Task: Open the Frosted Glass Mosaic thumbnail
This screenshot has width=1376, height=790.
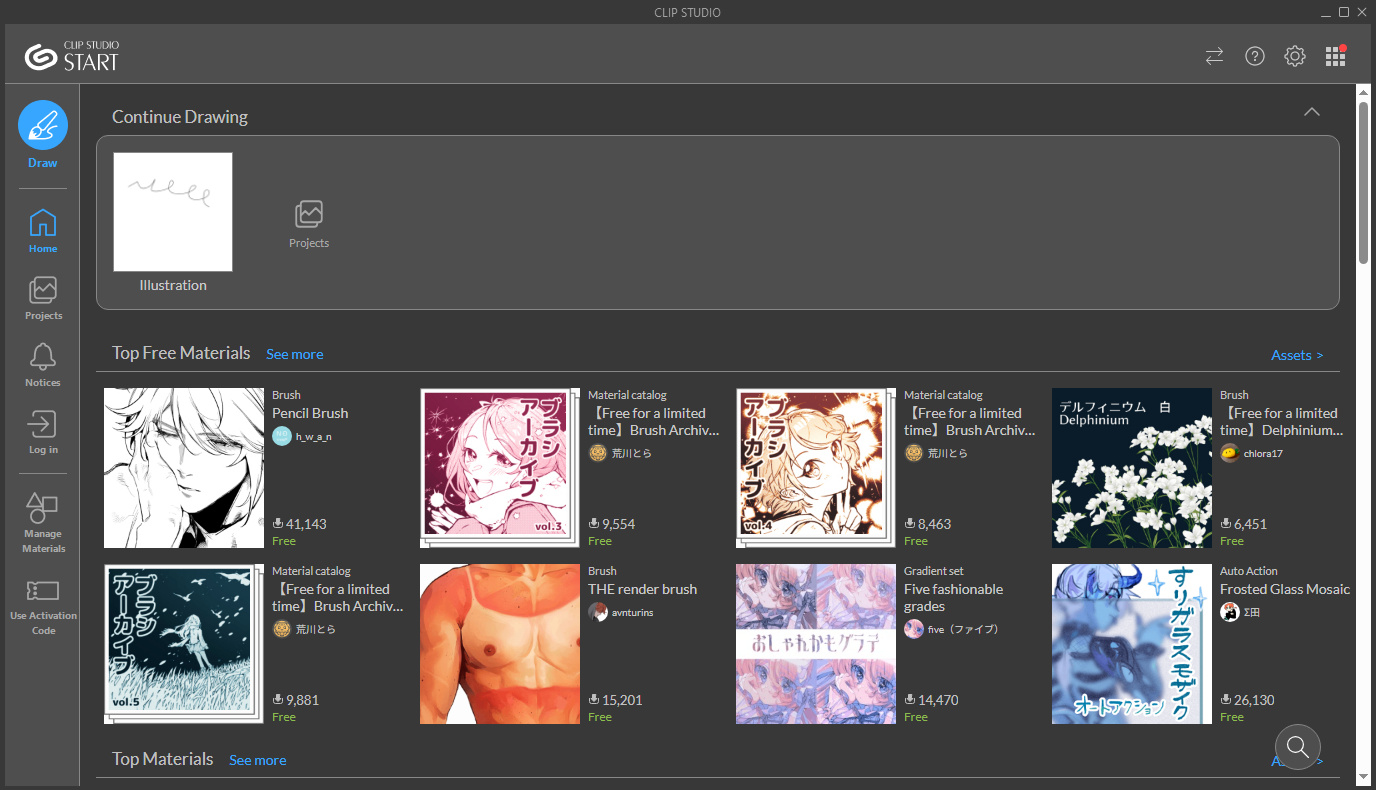Action: pyautogui.click(x=1132, y=644)
